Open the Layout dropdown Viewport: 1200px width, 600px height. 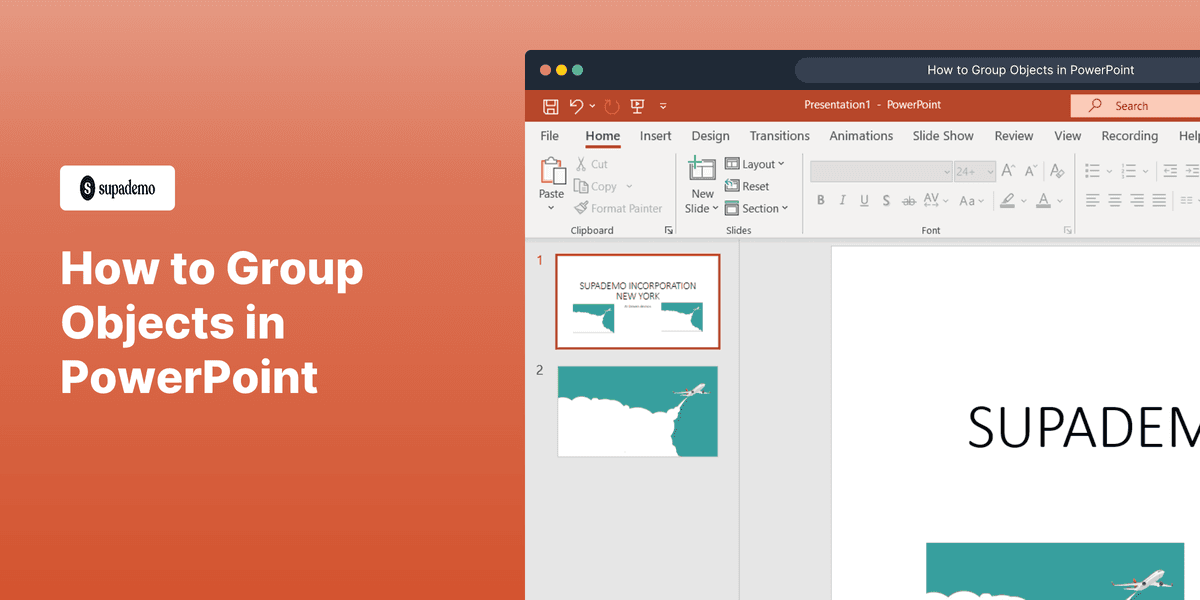coord(757,163)
